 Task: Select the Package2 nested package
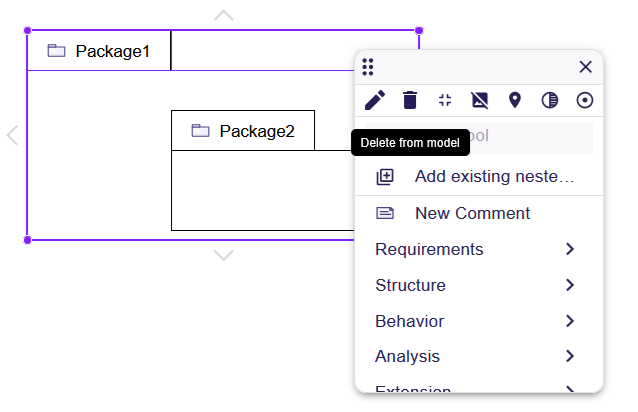(257, 131)
